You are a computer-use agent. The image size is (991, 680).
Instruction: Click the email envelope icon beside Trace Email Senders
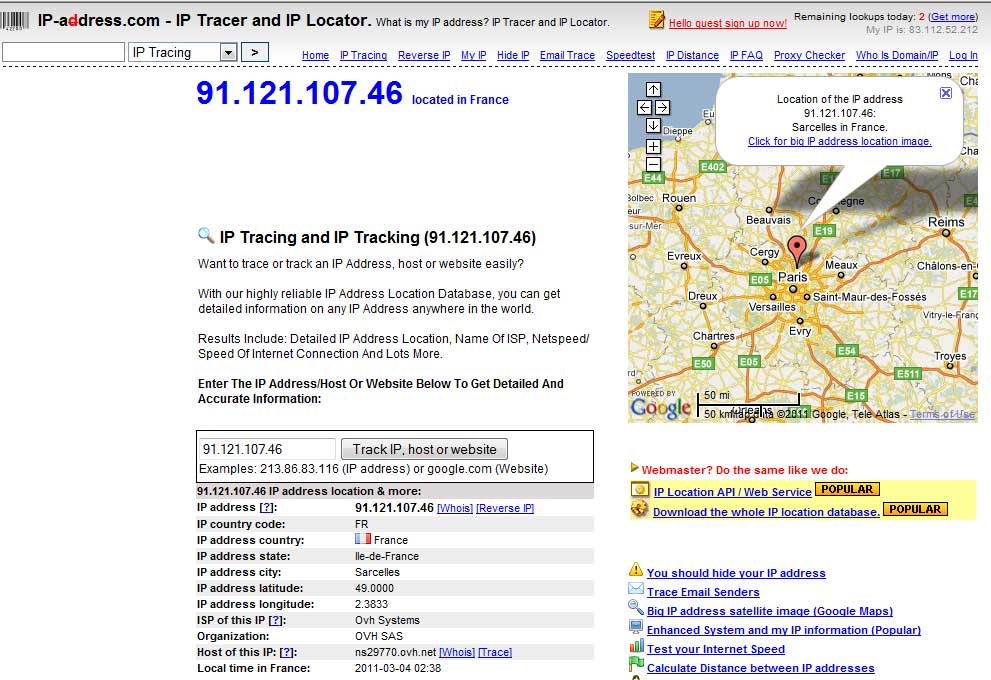pos(636,591)
